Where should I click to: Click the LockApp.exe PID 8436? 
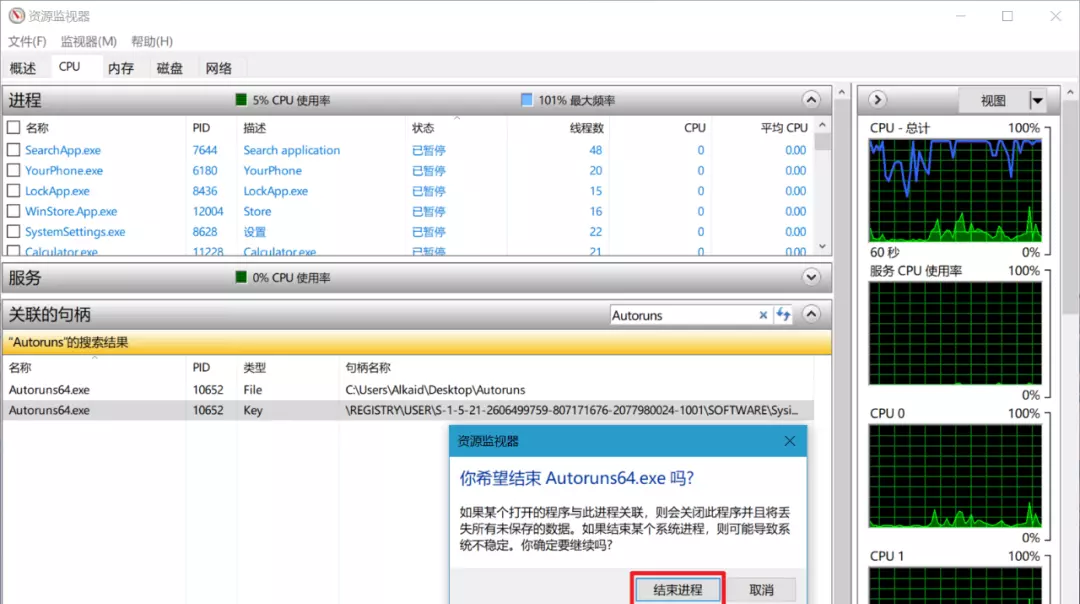205,191
